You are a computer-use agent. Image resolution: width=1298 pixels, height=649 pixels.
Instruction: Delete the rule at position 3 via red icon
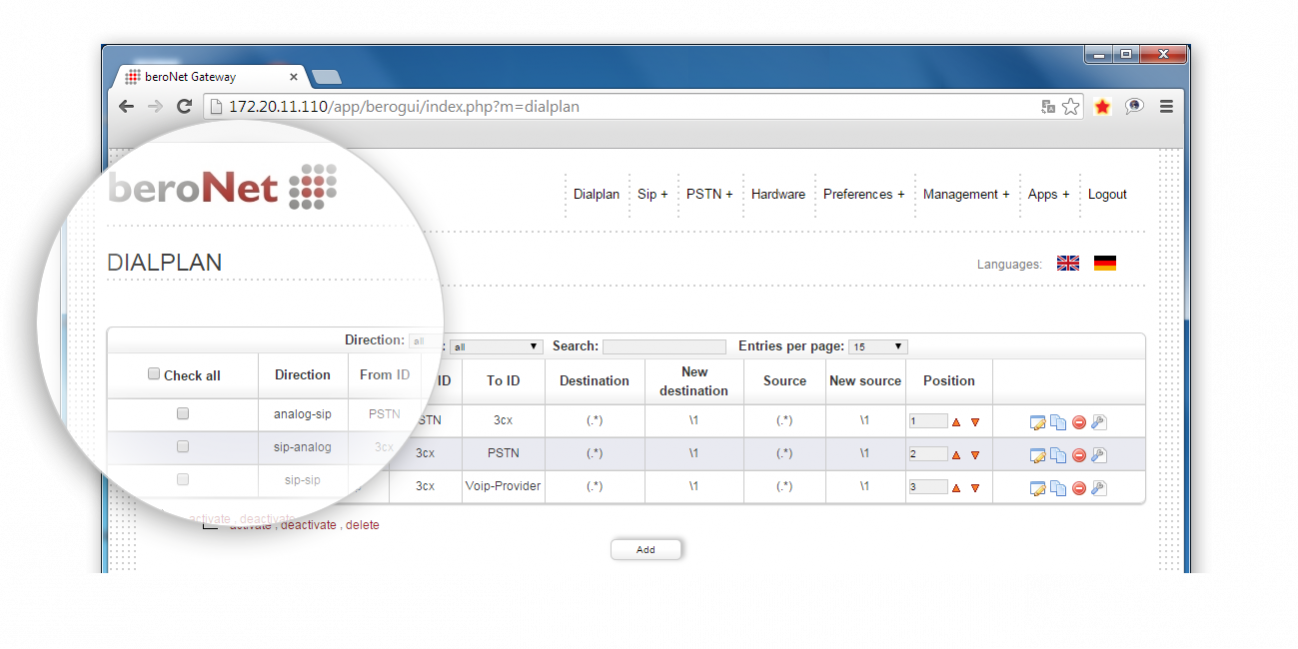[1079, 488]
